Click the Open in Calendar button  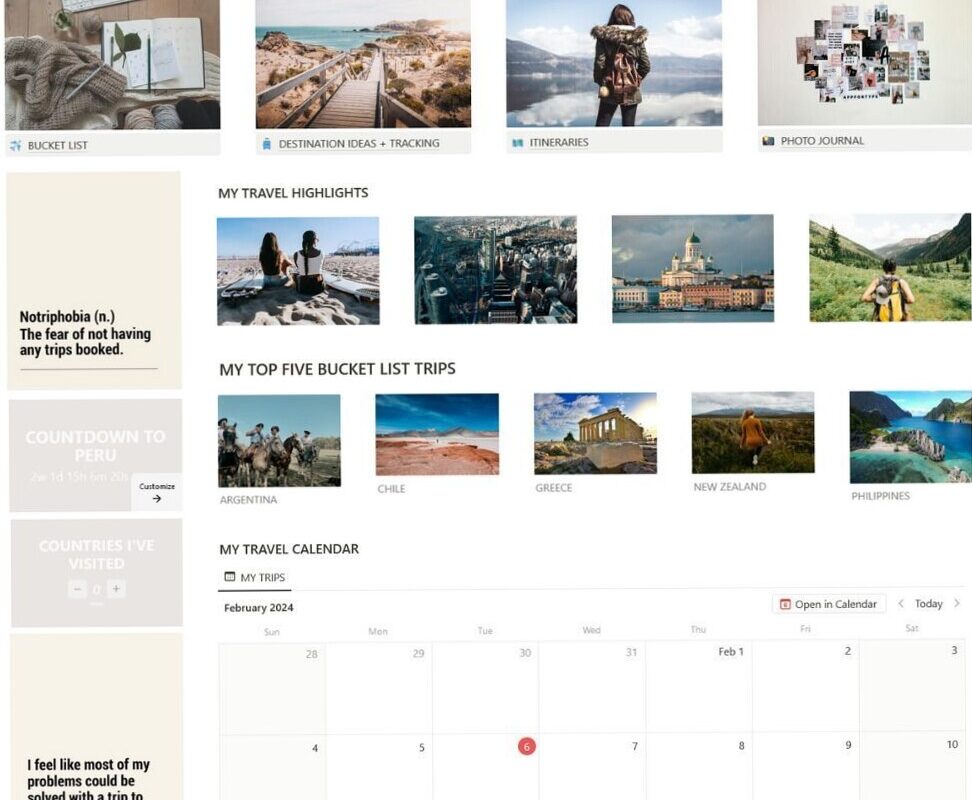(x=830, y=604)
